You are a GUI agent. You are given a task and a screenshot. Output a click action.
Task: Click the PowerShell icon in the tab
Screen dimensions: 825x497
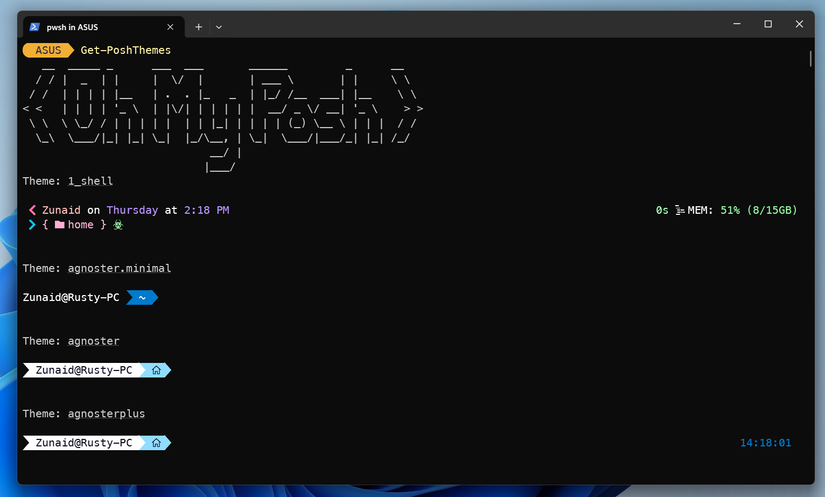34,27
